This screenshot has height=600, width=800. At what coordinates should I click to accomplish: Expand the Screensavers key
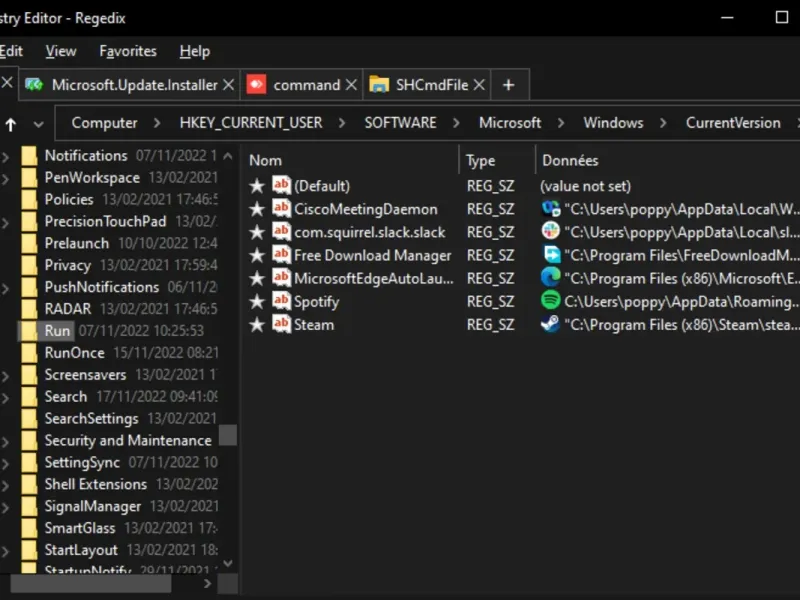tap(6, 376)
